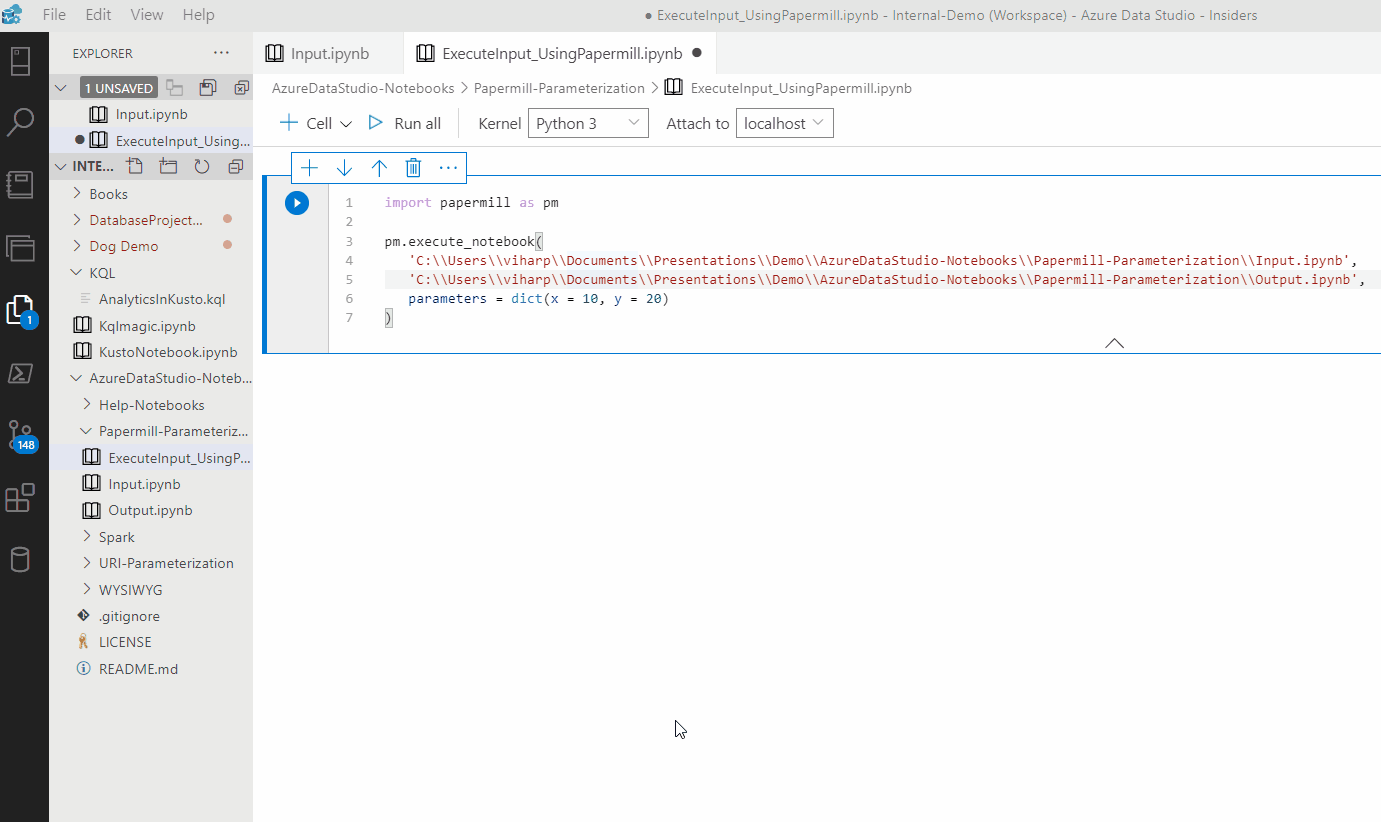Add a new cell using the plus icon
This screenshot has width=1381, height=822.
point(309,167)
